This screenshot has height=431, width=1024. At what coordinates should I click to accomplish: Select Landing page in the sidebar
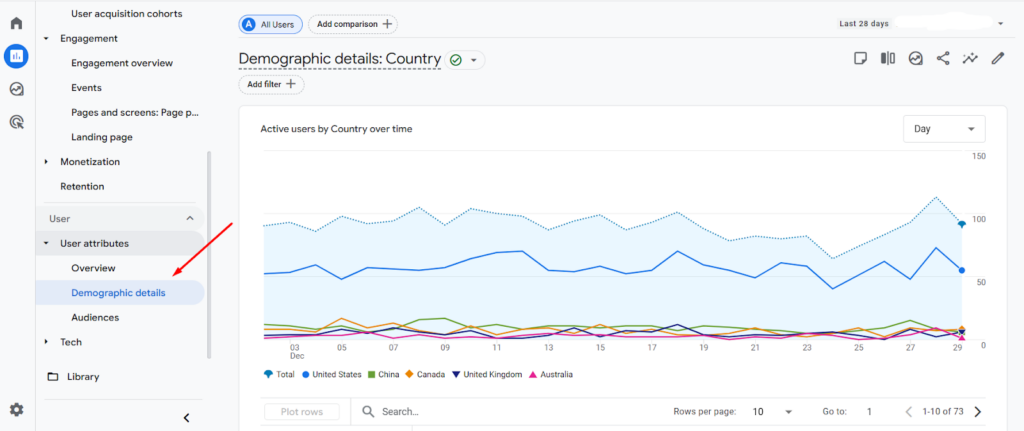101,137
